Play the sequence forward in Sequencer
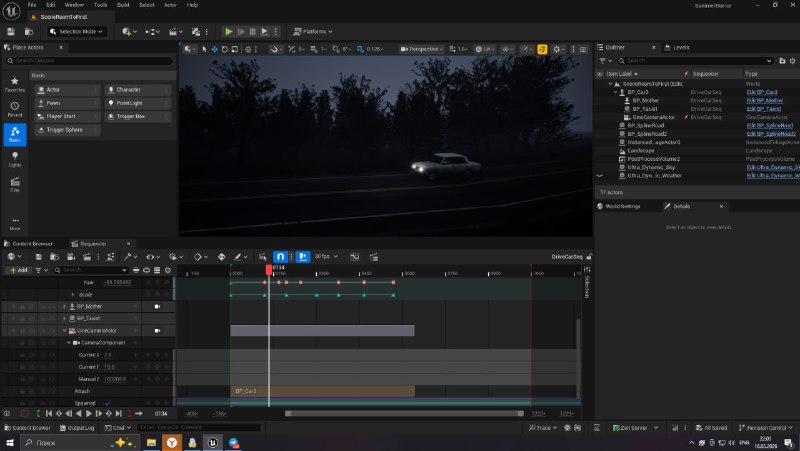This screenshot has height=451, width=800. coord(89,414)
